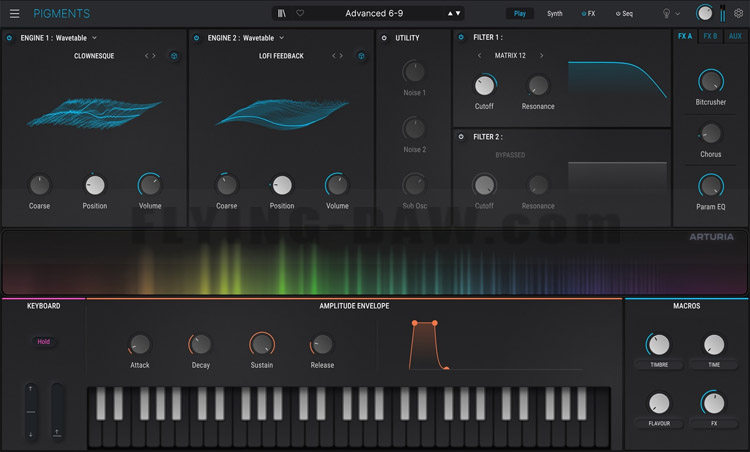The width and height of the screenshot is (750, 452).
Task: Switch to the FX view tab
Action: (x=588, y=13)
